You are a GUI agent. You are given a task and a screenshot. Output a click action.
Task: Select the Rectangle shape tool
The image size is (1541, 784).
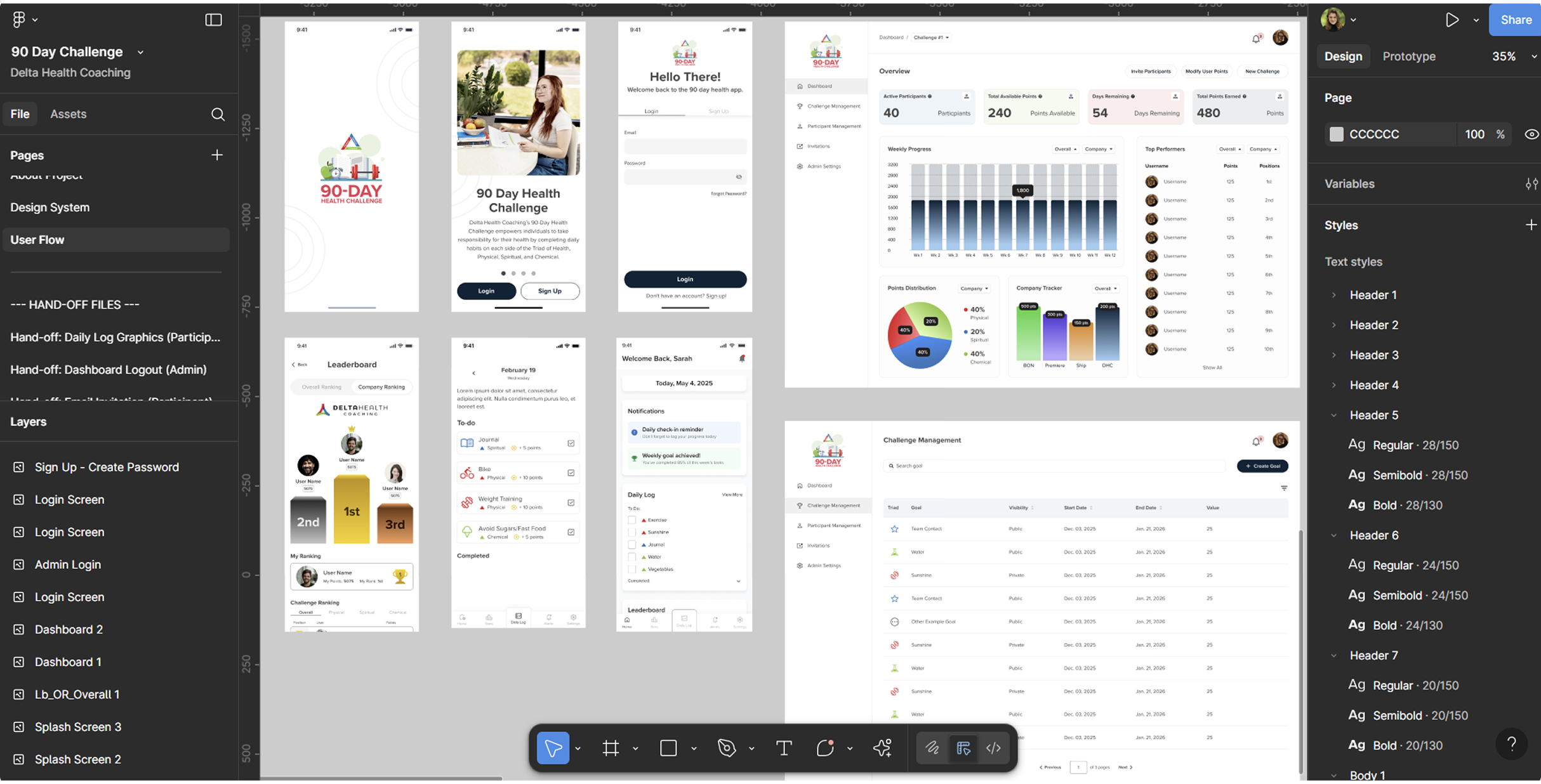point(668,748)
